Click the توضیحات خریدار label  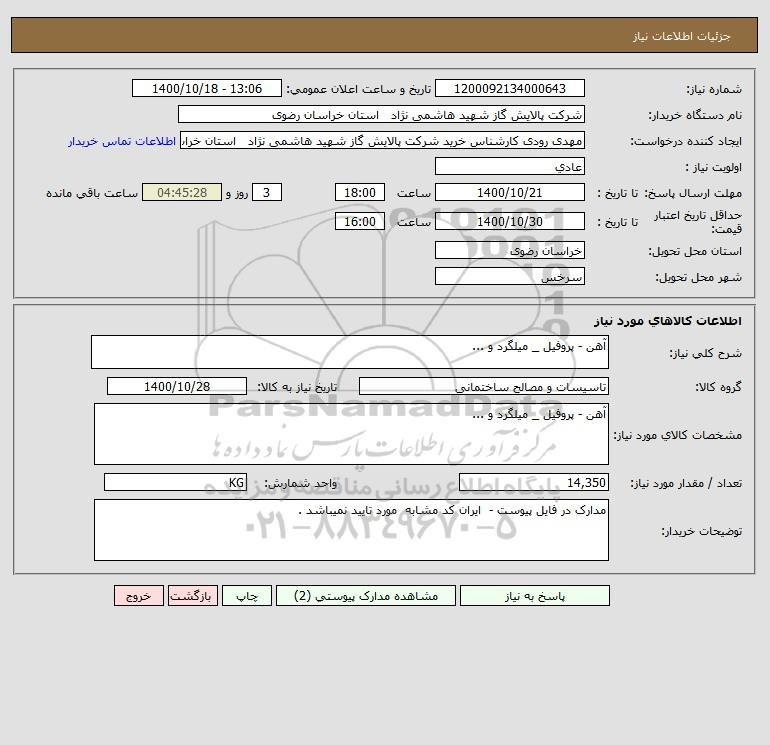tap(701, 531)
